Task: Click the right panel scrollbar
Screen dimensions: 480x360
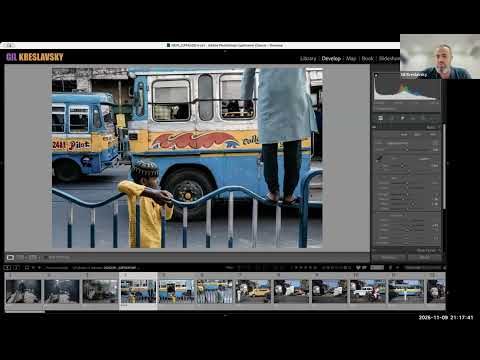Action: [444, 167]
